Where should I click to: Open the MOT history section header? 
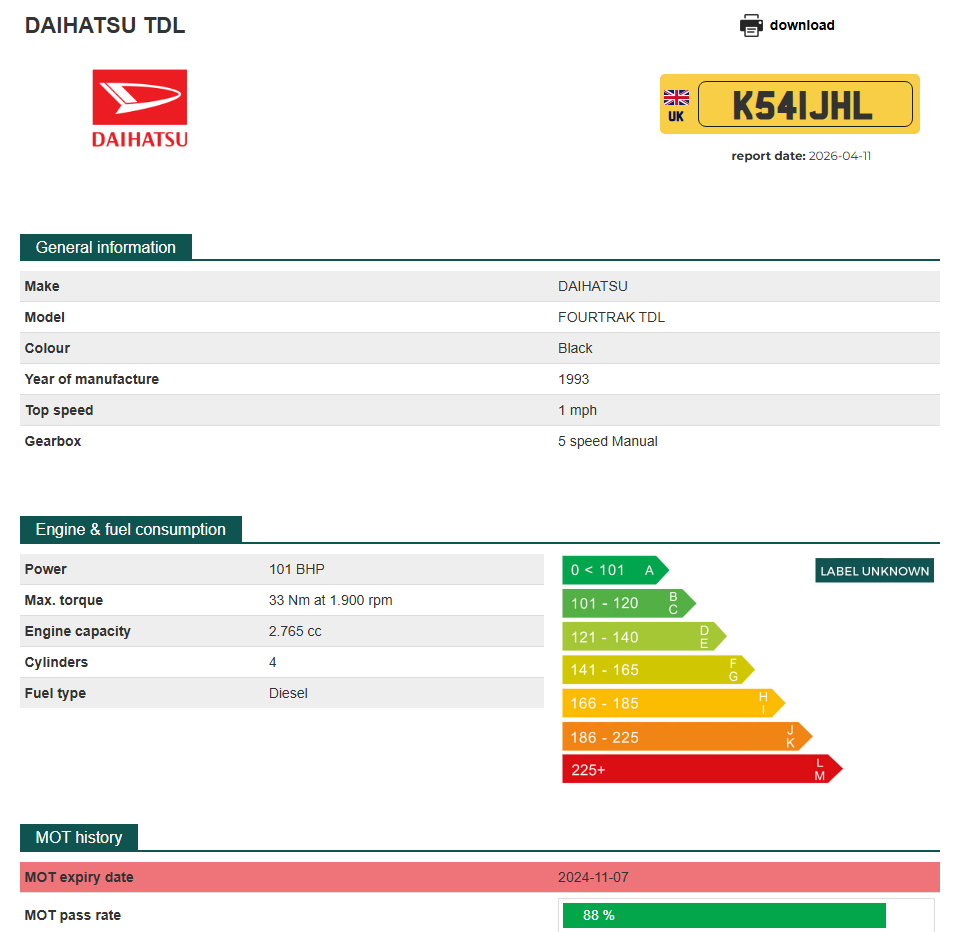click(x=79, y=837)
